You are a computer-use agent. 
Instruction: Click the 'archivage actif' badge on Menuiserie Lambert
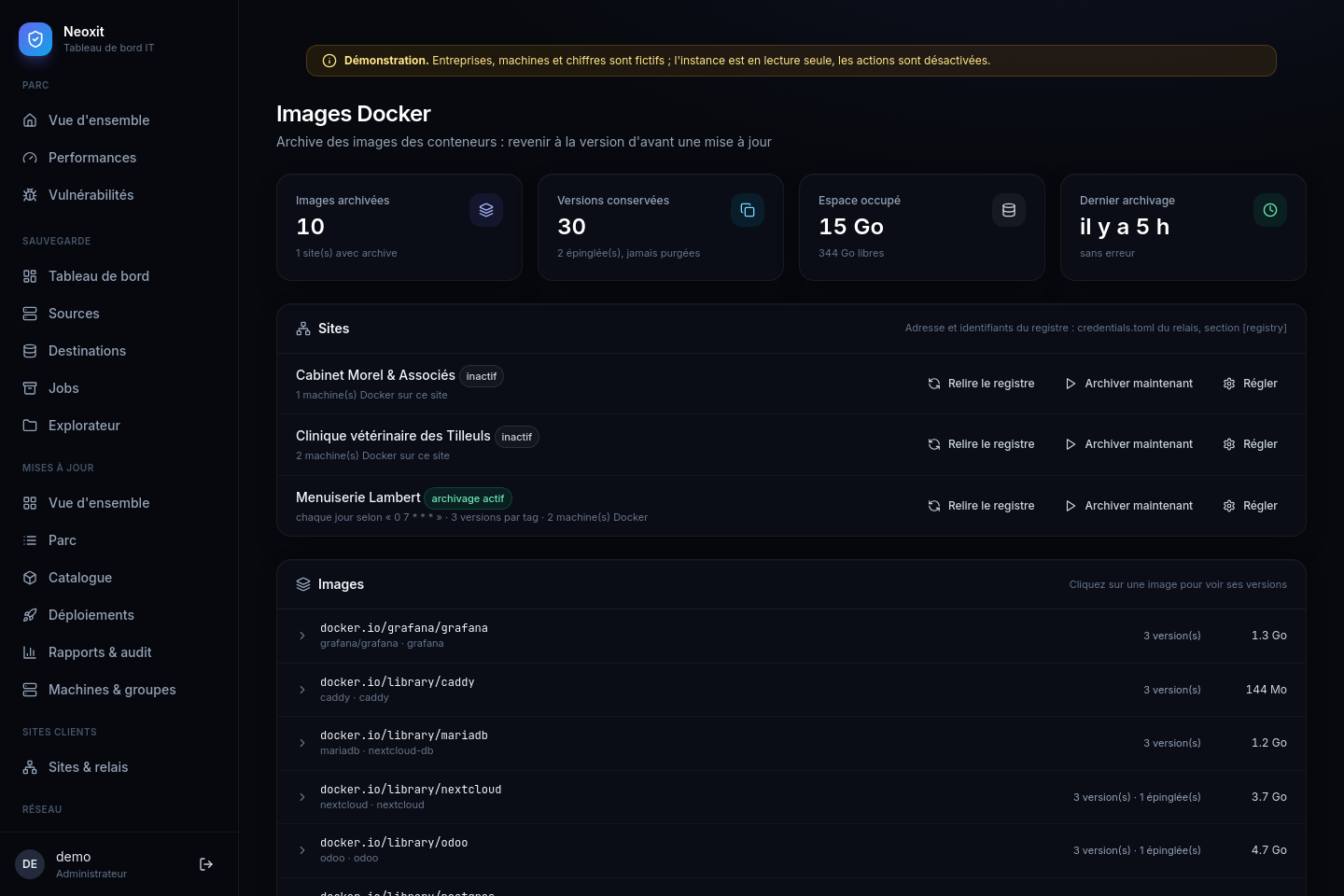pos(468,498)
